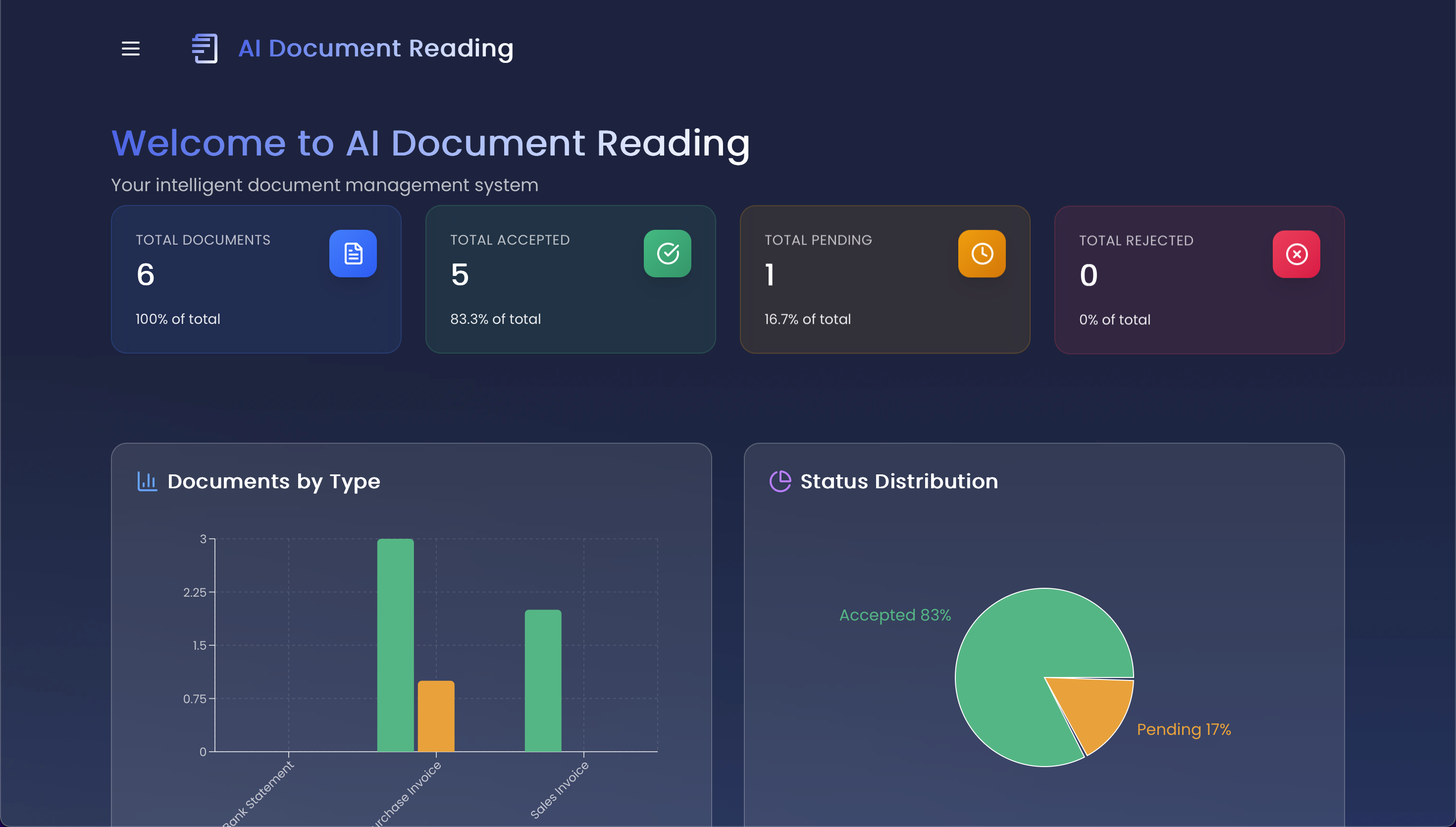Click the green Total Accepted checkmark icon
This screenshot has height=827, width=1456.
click(667, 254)
